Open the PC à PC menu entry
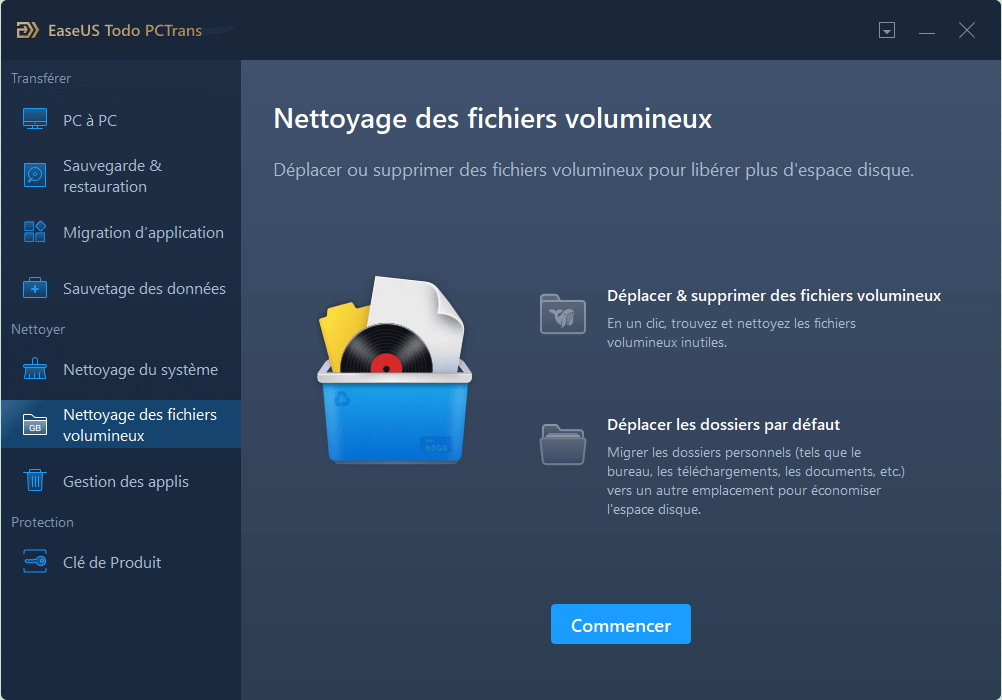Image resolution: width=1002 pixels, height=700 pixels. (121, 120)
